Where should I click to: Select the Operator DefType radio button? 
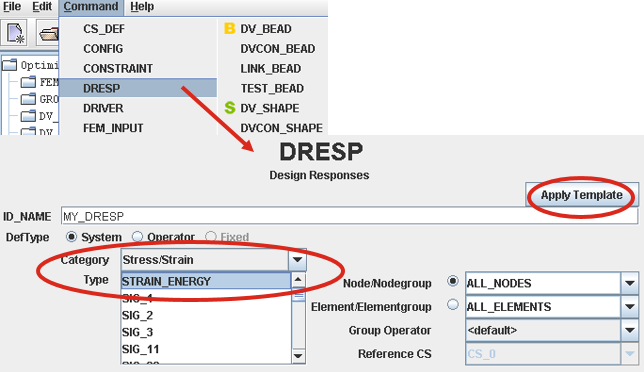point(137,237)
